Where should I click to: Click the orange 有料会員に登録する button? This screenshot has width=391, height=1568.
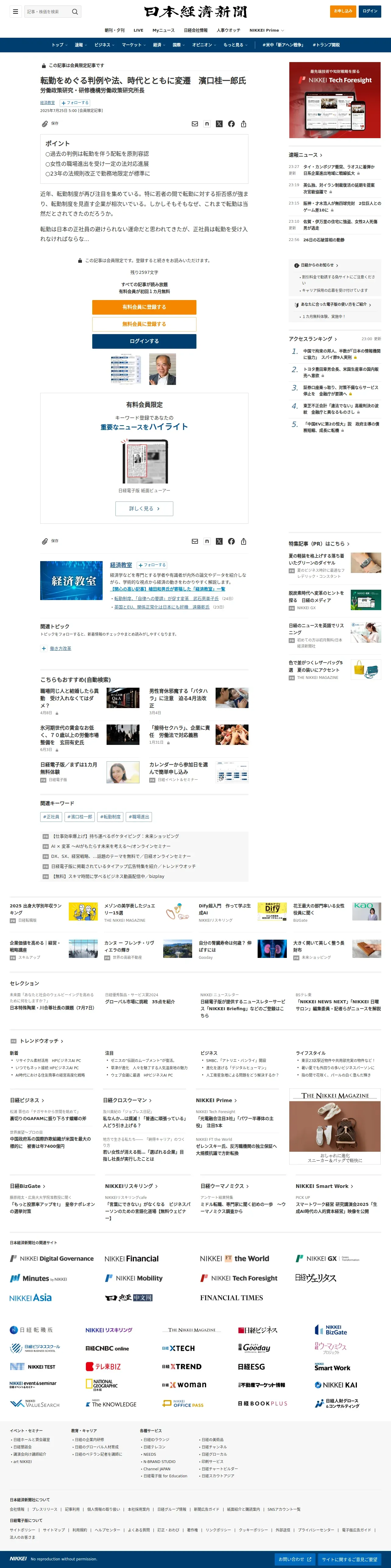(x=144, y=307)
